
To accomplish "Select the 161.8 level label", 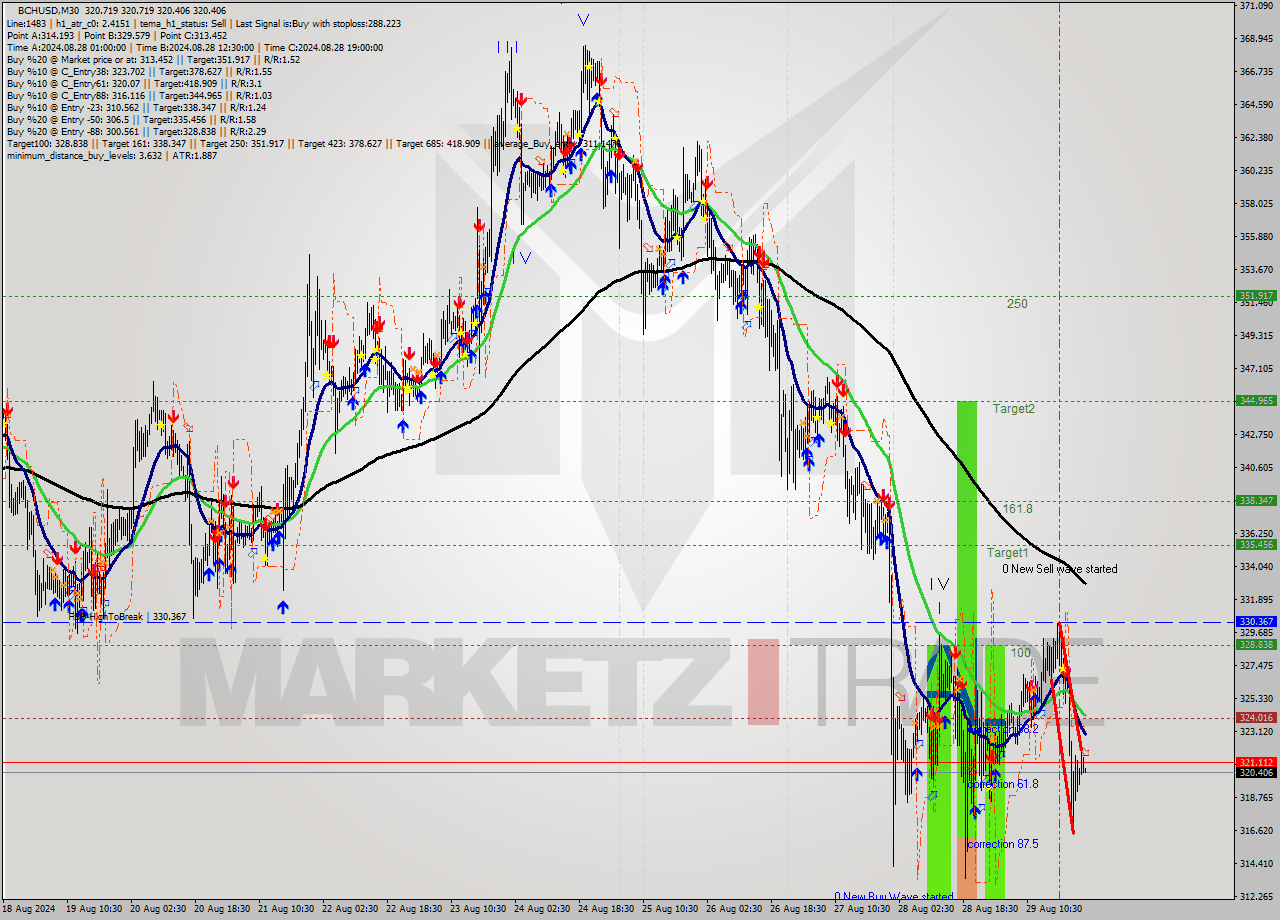I will pos(1017,509).
